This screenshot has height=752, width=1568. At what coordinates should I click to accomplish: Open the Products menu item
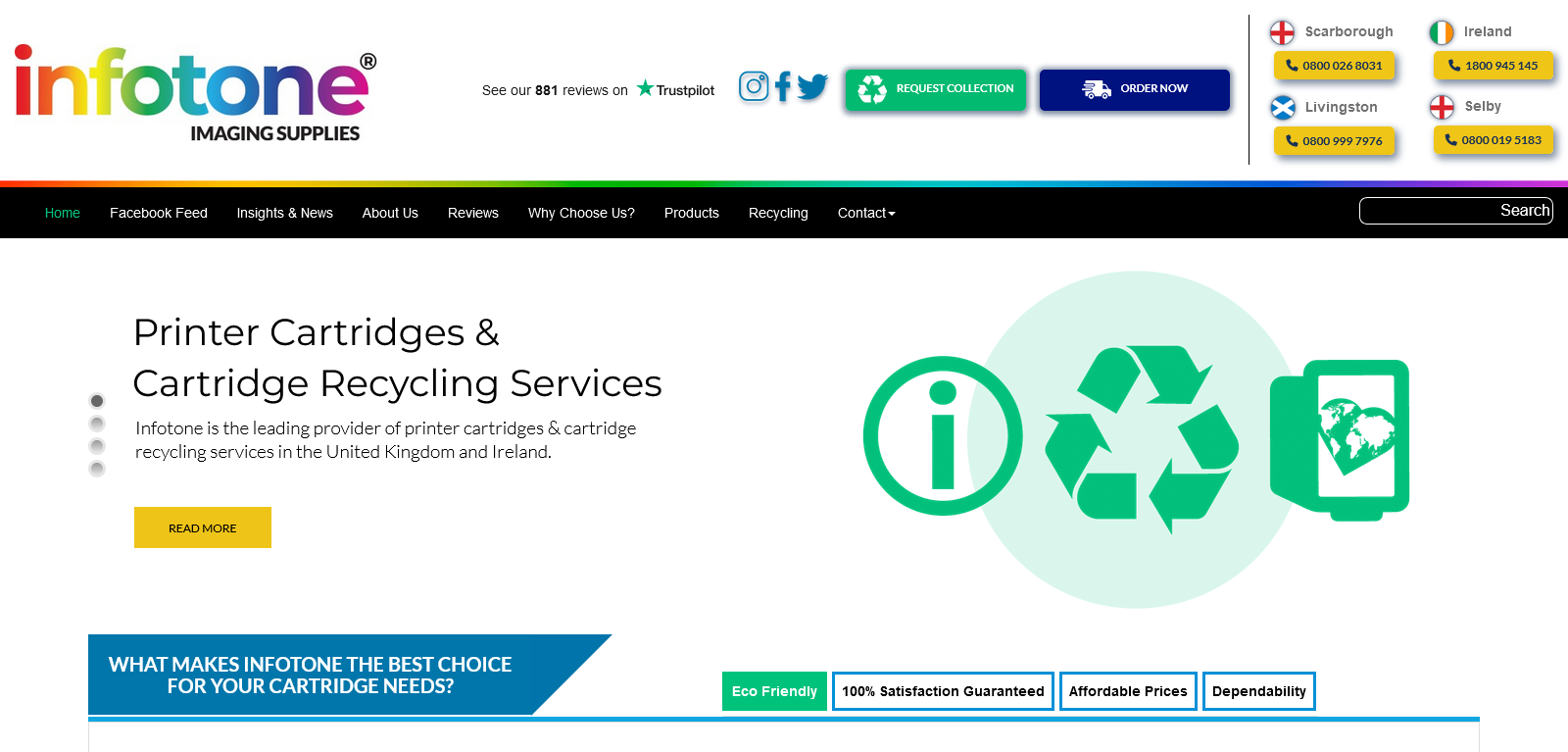click(692, 213)
